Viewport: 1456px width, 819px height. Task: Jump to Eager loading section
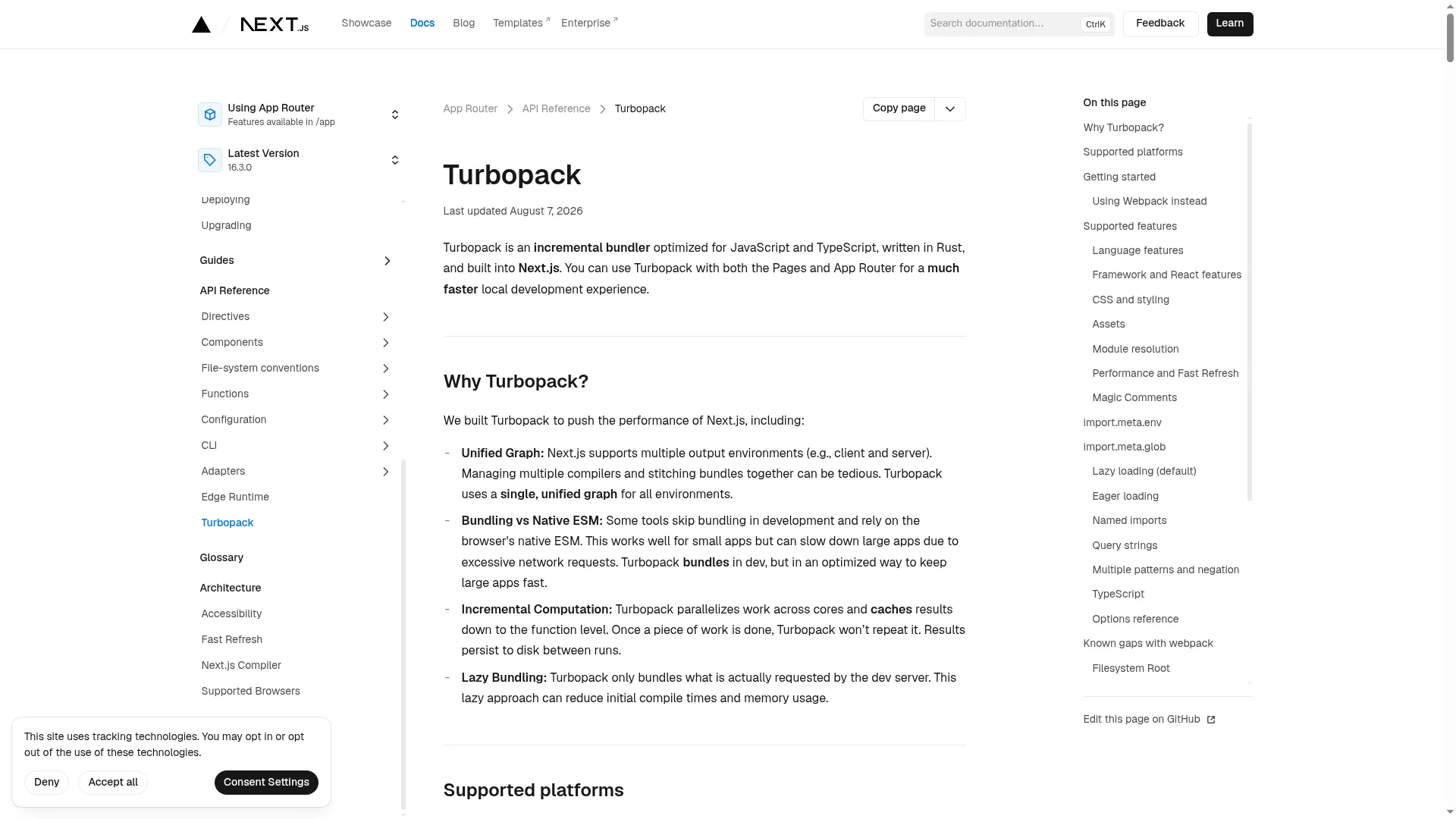pos(1125,497)
